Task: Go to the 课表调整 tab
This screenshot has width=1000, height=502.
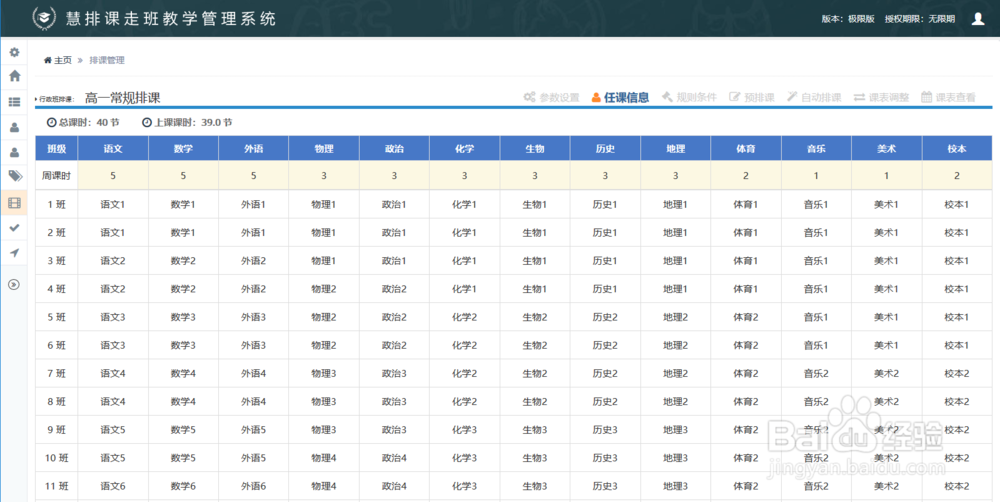Action: pos(881,98)
